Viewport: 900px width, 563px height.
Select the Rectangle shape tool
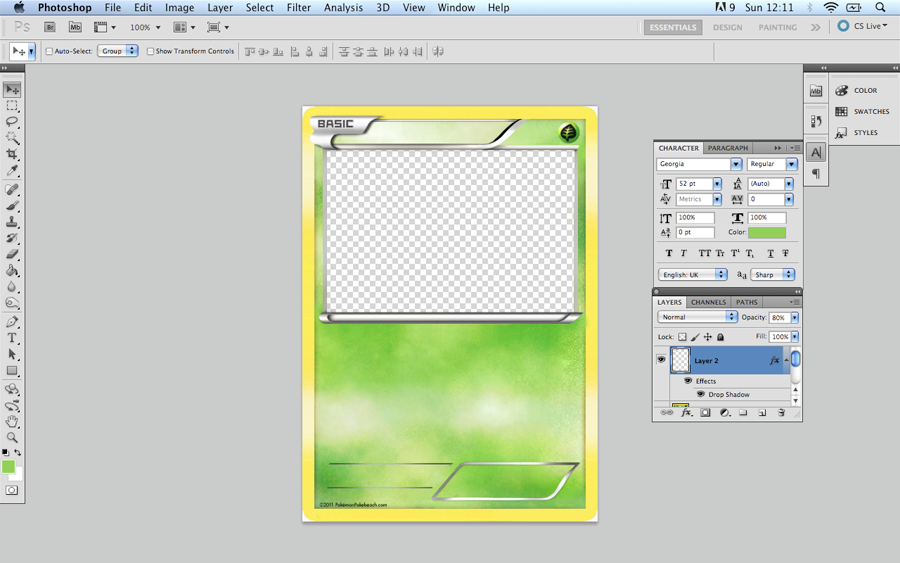tap(12, 371)
